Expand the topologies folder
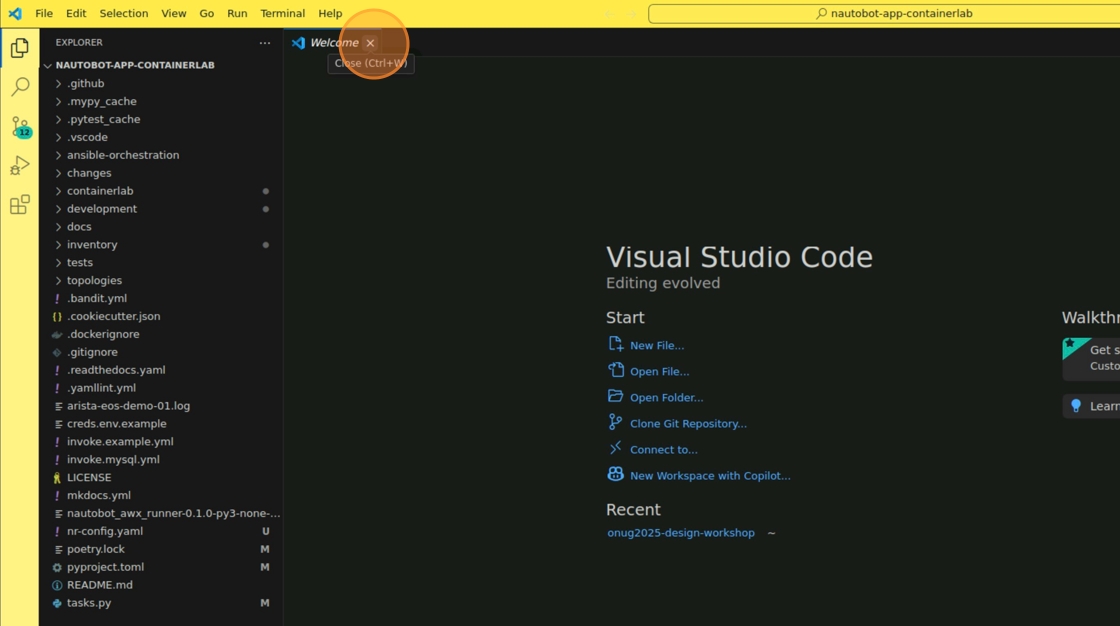The height and width of the screenshot is (626, 1120). pos(94,281)
